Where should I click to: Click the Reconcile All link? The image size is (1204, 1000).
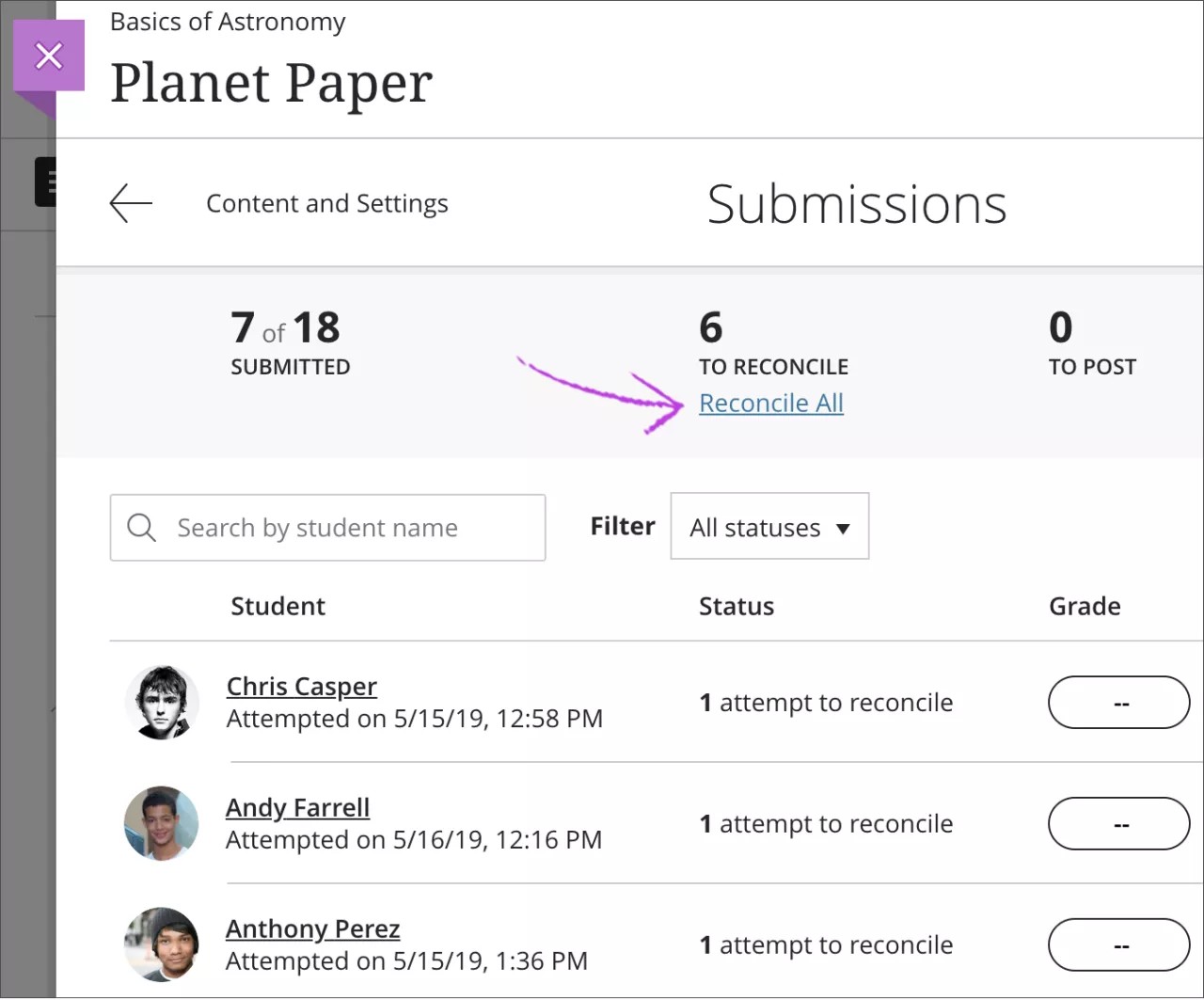point(771,404)
